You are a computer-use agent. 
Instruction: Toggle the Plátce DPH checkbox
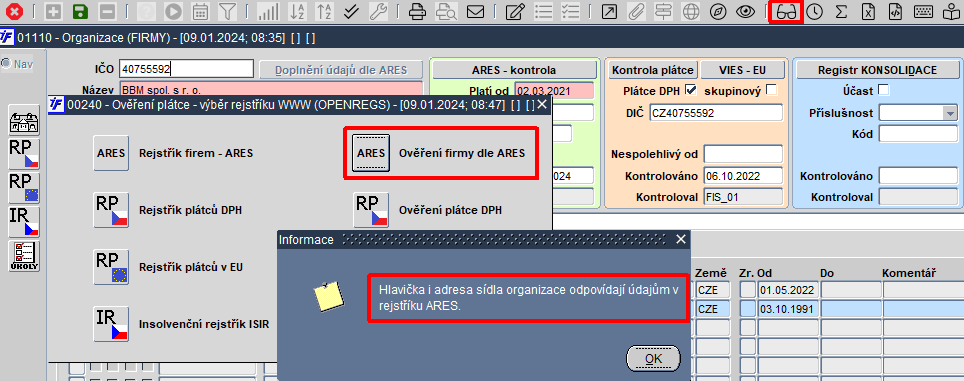click(x=691, y=90)
